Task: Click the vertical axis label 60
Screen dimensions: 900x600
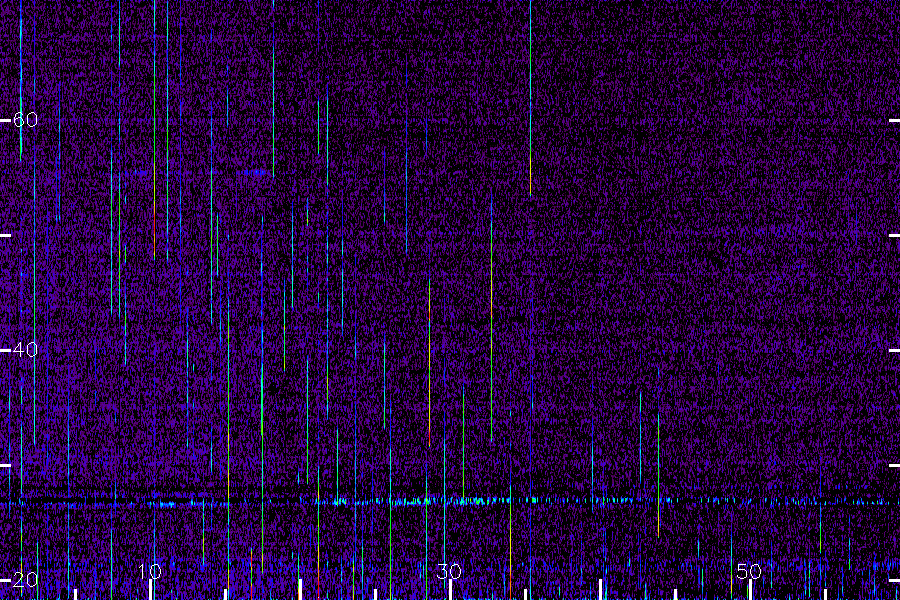Action: click(25, 120)
